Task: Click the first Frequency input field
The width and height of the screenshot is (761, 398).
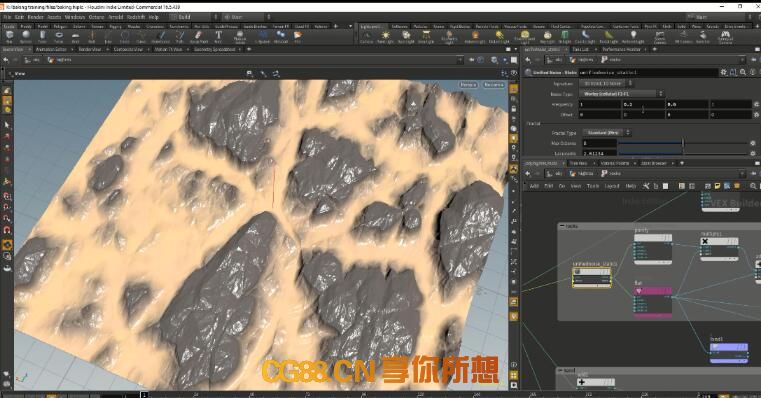Action: (600, 104)
